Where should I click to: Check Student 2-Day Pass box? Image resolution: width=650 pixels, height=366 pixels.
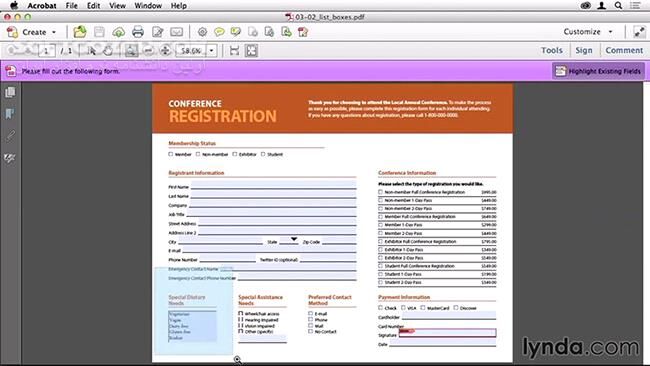(380, 282)
